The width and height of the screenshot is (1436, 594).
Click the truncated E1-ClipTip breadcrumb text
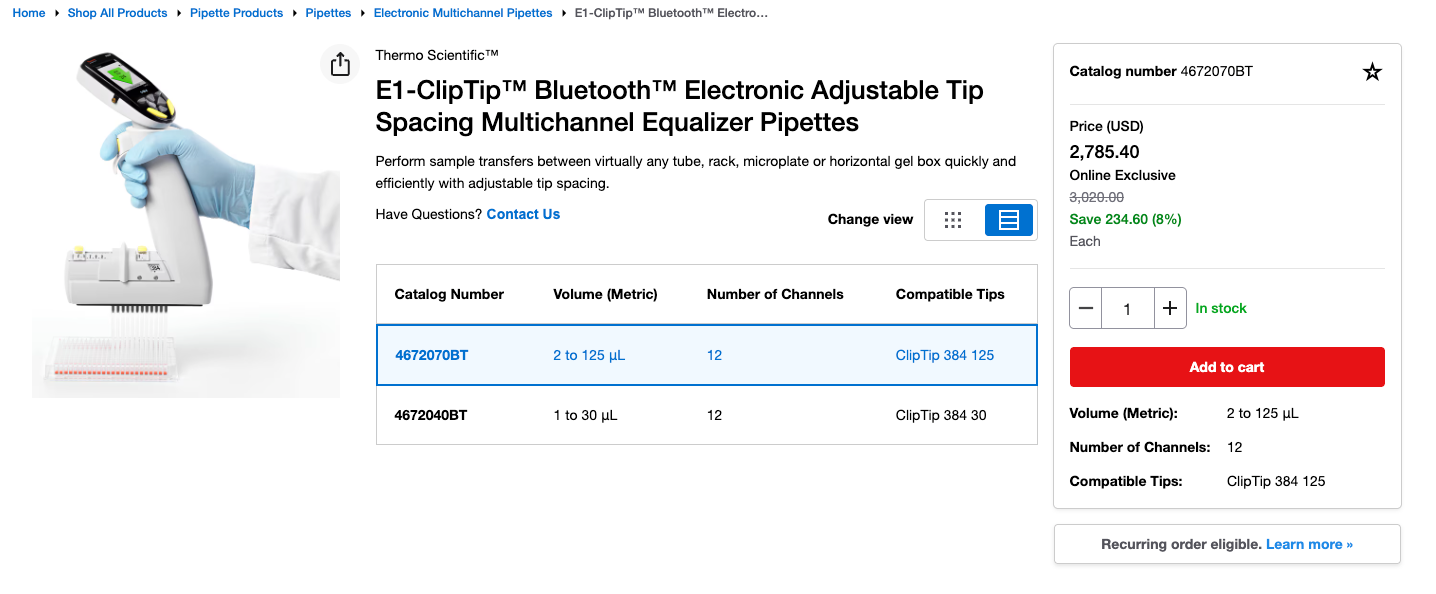pos(672,13)
